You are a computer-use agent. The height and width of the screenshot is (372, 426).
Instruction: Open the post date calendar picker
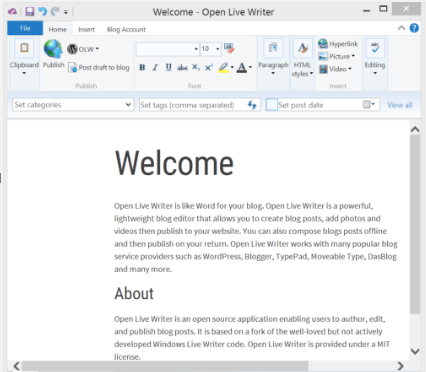369,105
